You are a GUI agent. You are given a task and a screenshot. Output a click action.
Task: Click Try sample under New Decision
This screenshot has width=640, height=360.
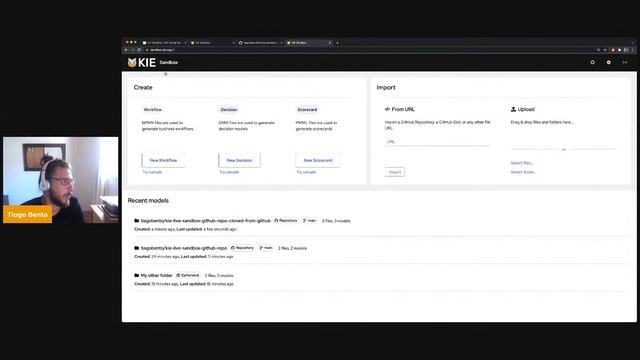tap(229, 172)
